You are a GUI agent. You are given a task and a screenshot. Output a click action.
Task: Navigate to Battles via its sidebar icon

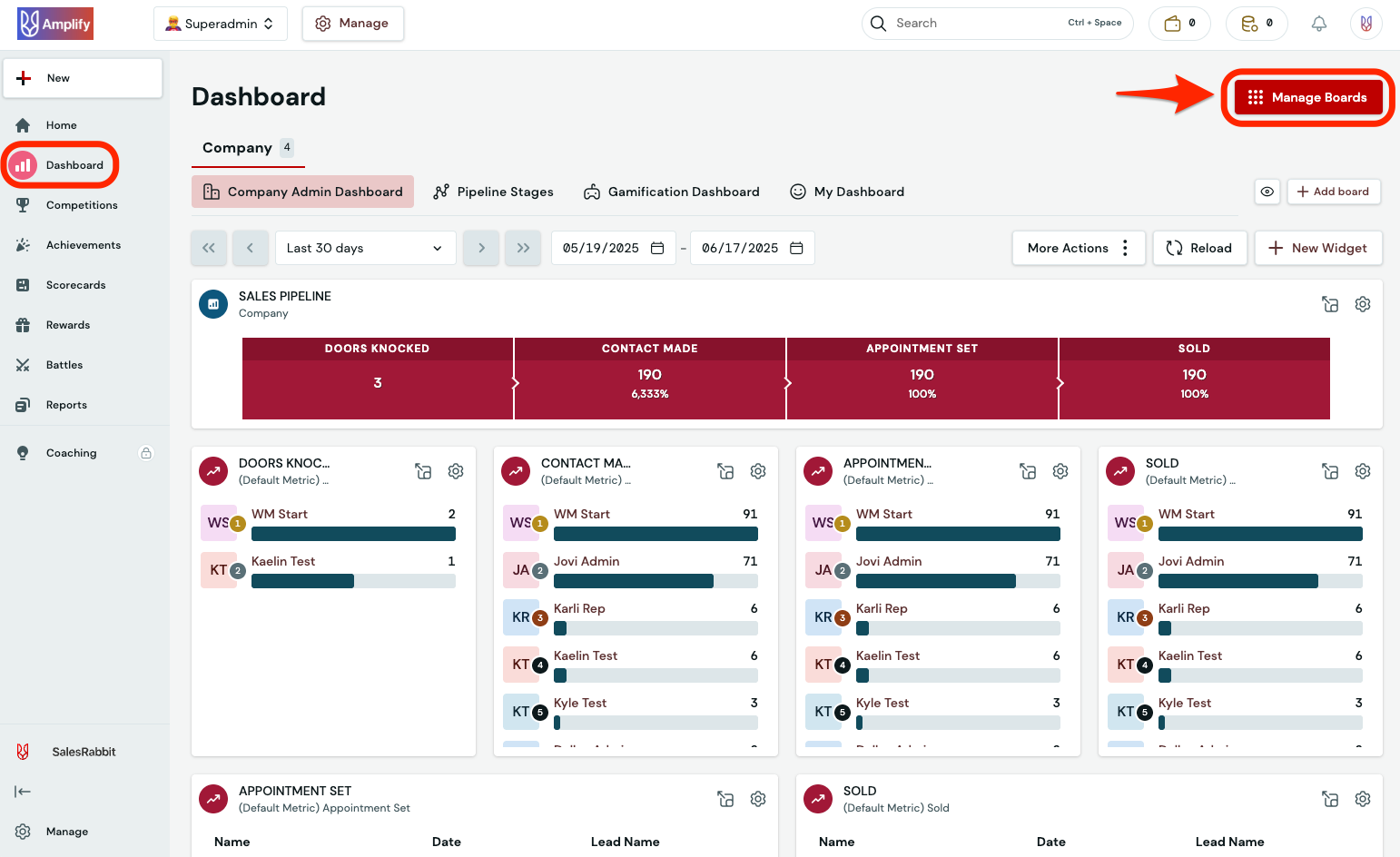click(x=23, y=364)
